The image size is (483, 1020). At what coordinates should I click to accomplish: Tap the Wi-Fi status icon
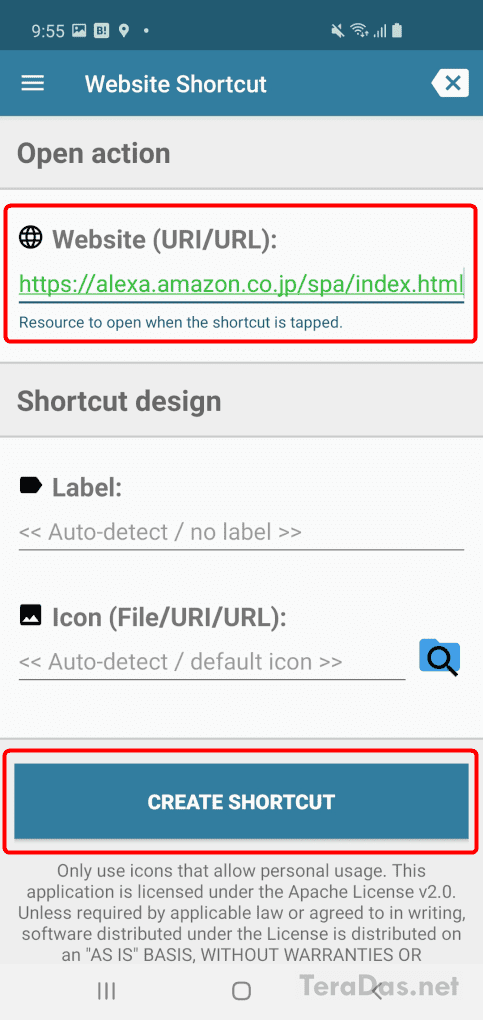(x=358, y=30)
